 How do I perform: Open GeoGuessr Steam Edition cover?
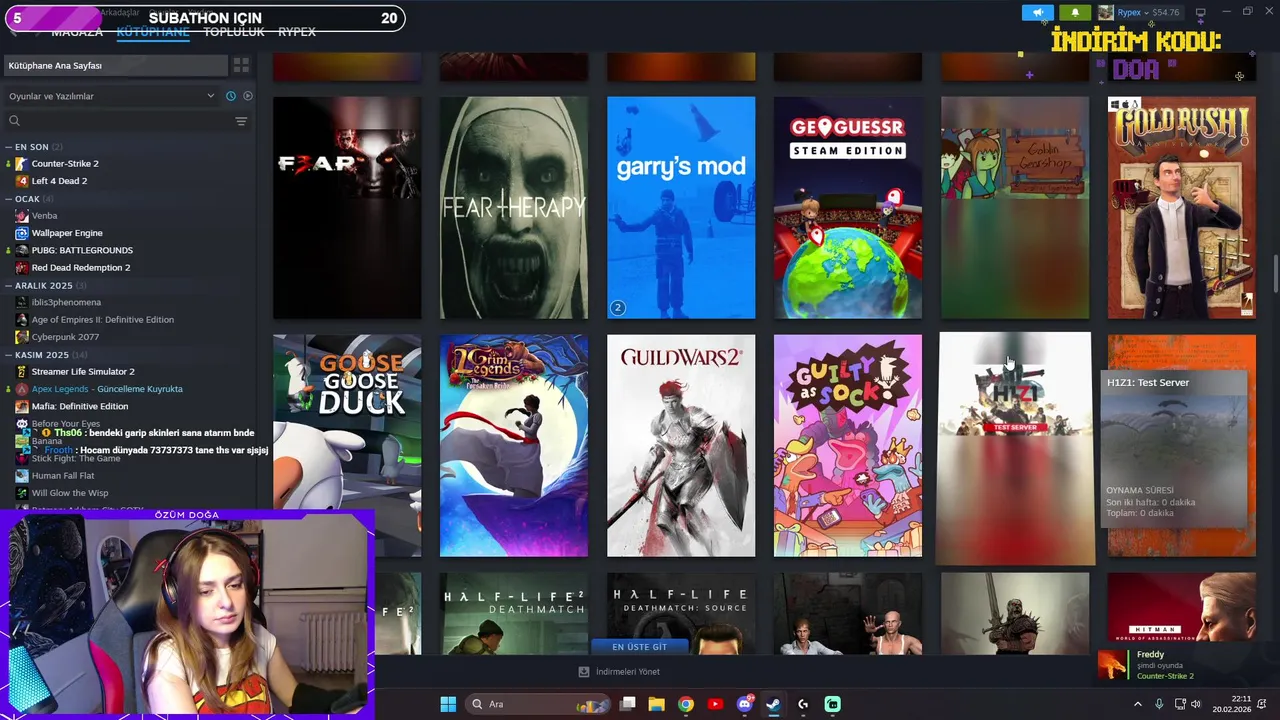coord(848,208)
